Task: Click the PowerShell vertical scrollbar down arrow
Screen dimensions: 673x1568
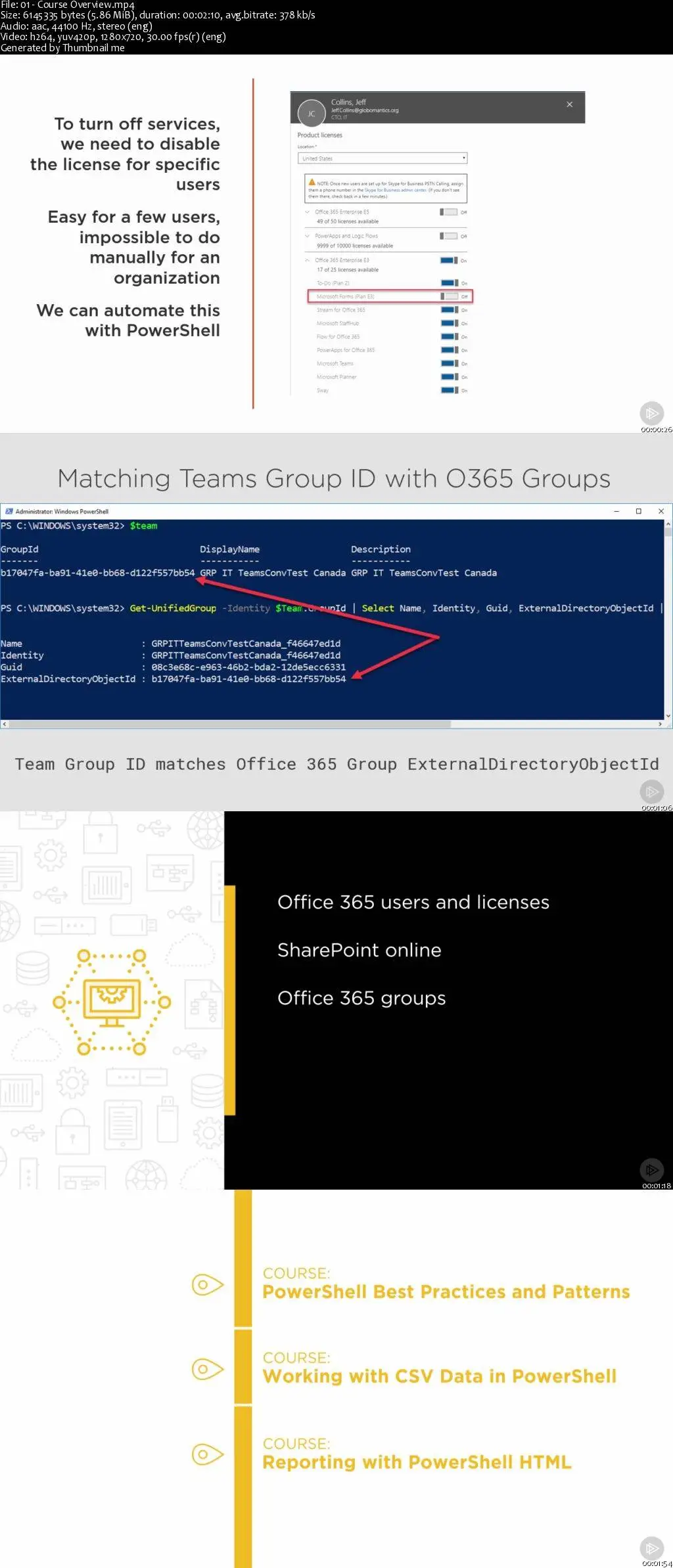Action: pyautogui.click(x=668, y=716)
